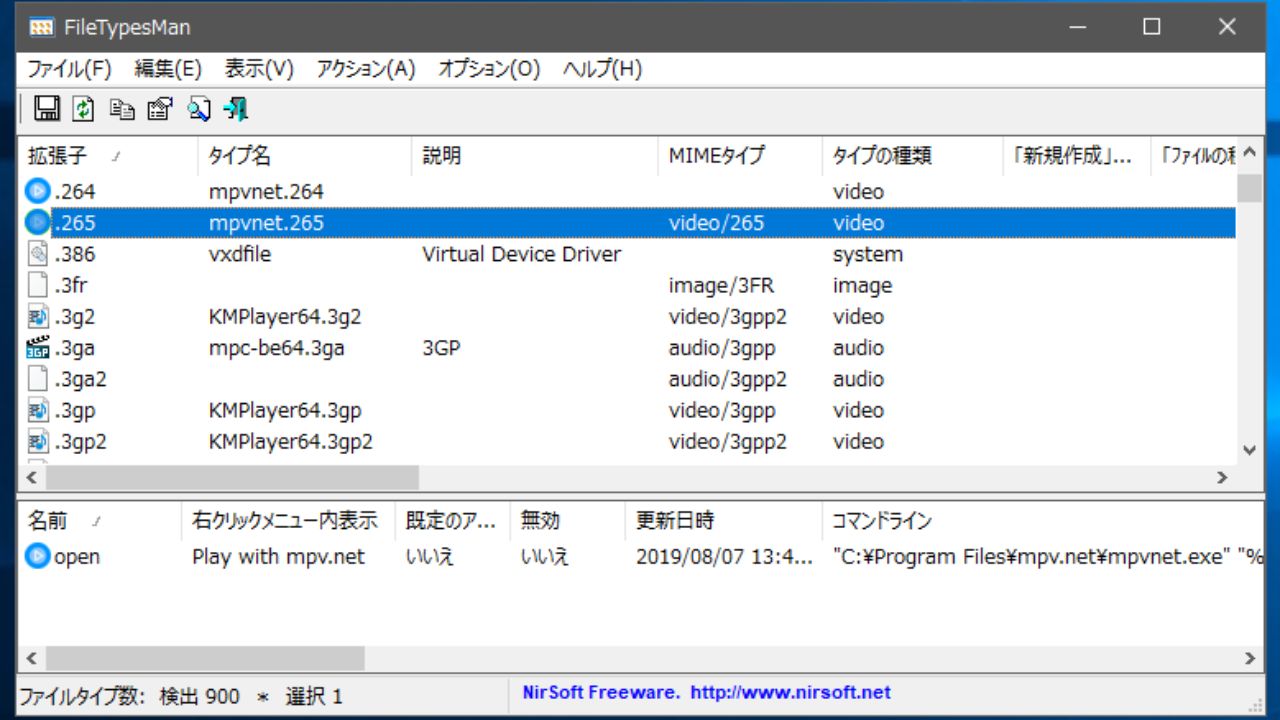This screenshot has height=720, width=1280.
Task: Click the FileTypesMan title bar app icon
Action: point(42,27)
